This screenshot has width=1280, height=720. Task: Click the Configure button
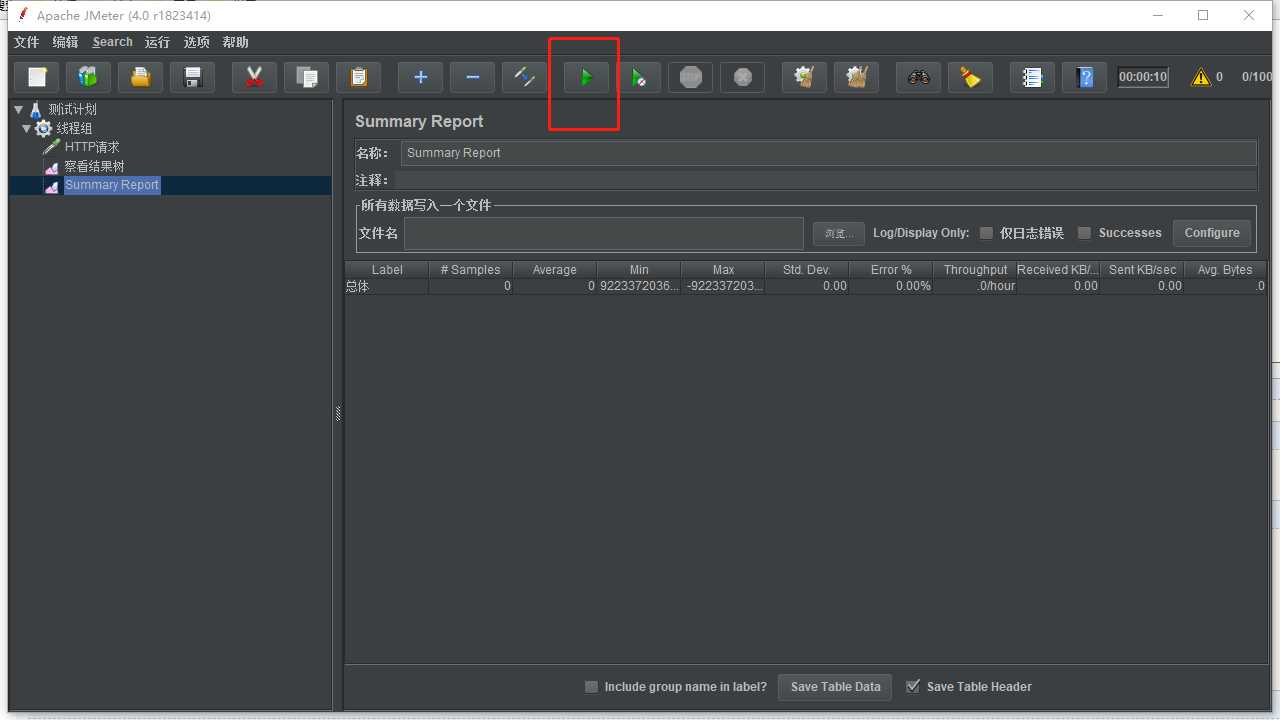click(1212, 233)
